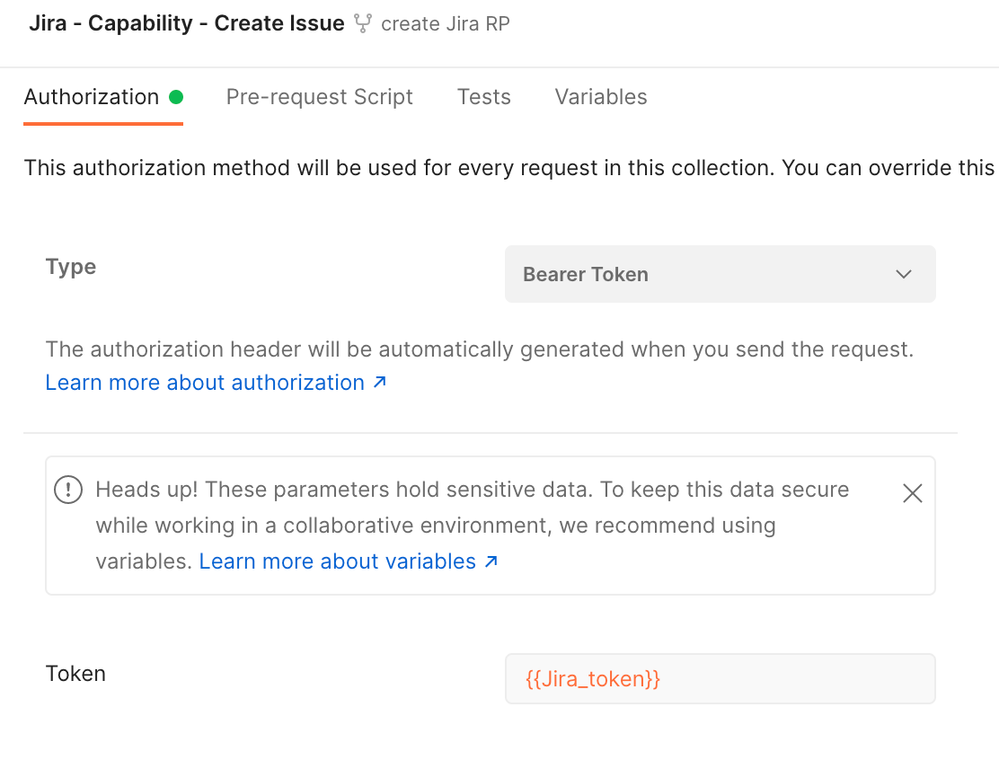
Task: Click the Jira - Capability - Create Issue title
Action: click(x=187, y=24)
